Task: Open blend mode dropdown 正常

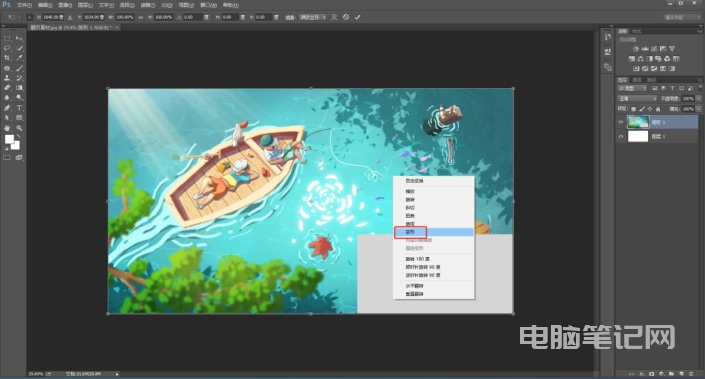Action: click(638, 98)
